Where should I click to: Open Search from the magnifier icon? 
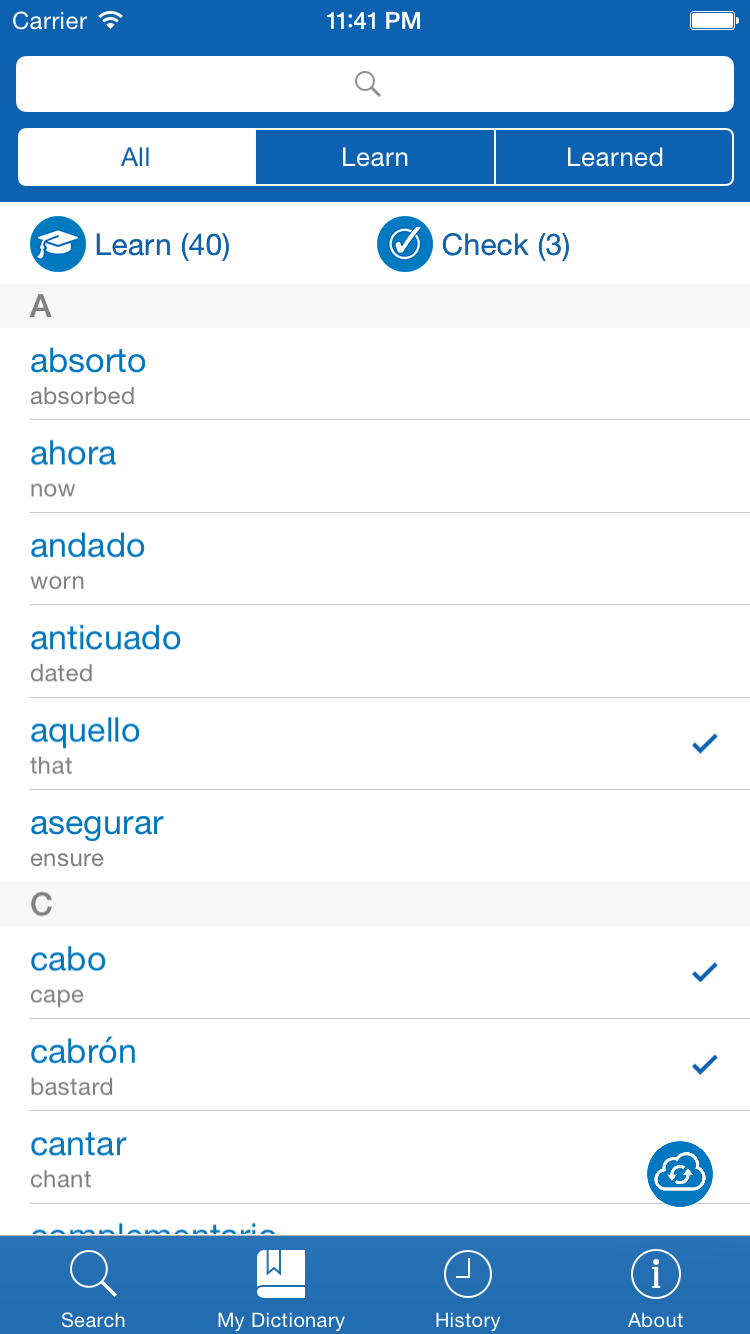pyautogui.click(x=93, y=1276)
